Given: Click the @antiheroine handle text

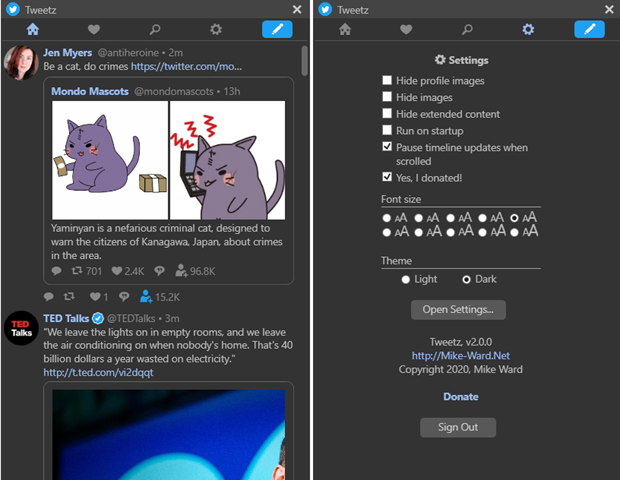Looking at the screenshot, I should coord(128,53).
